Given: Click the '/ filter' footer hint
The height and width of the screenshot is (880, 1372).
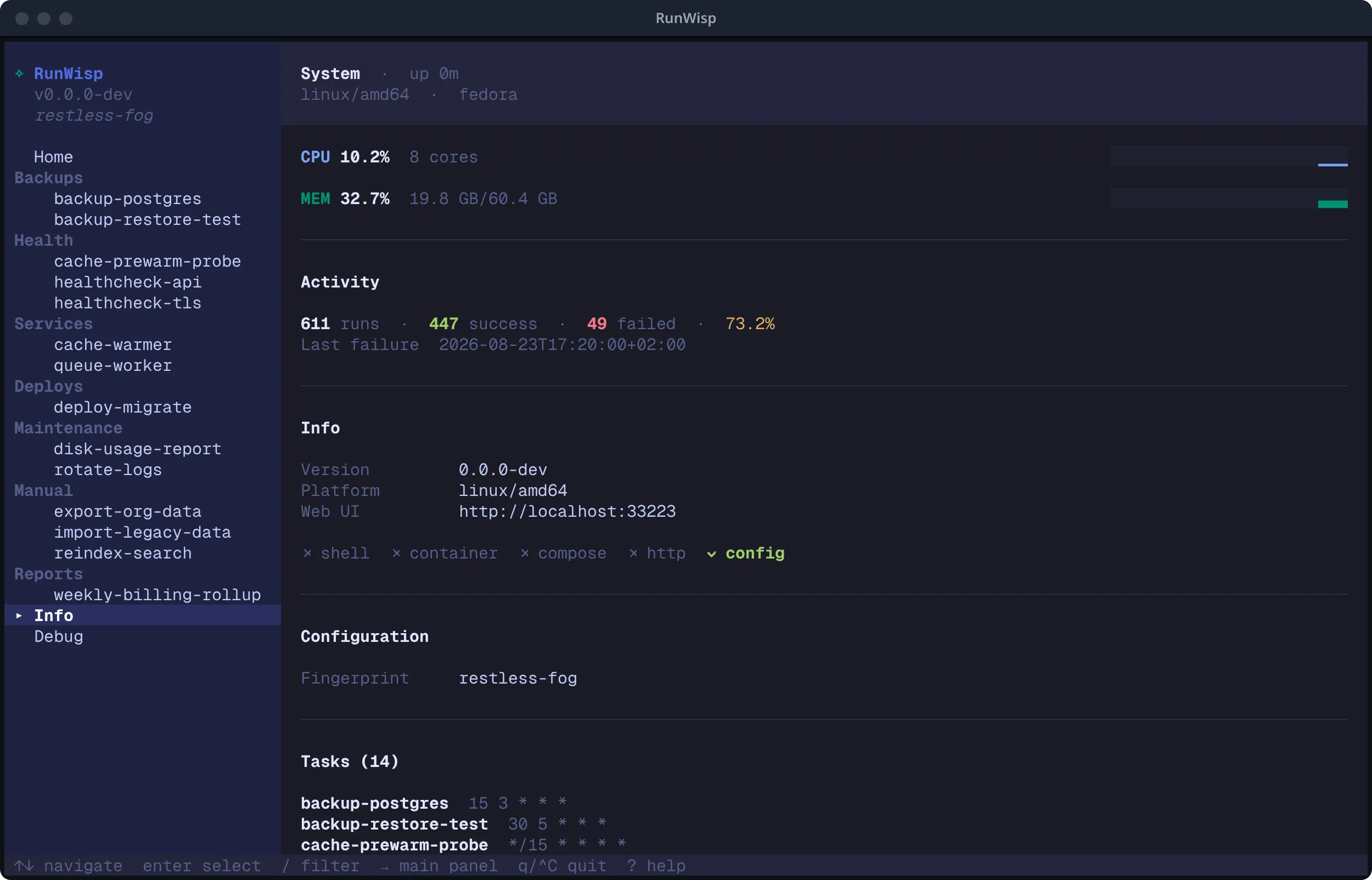Looking at the screenshot, I should [320, 866].
